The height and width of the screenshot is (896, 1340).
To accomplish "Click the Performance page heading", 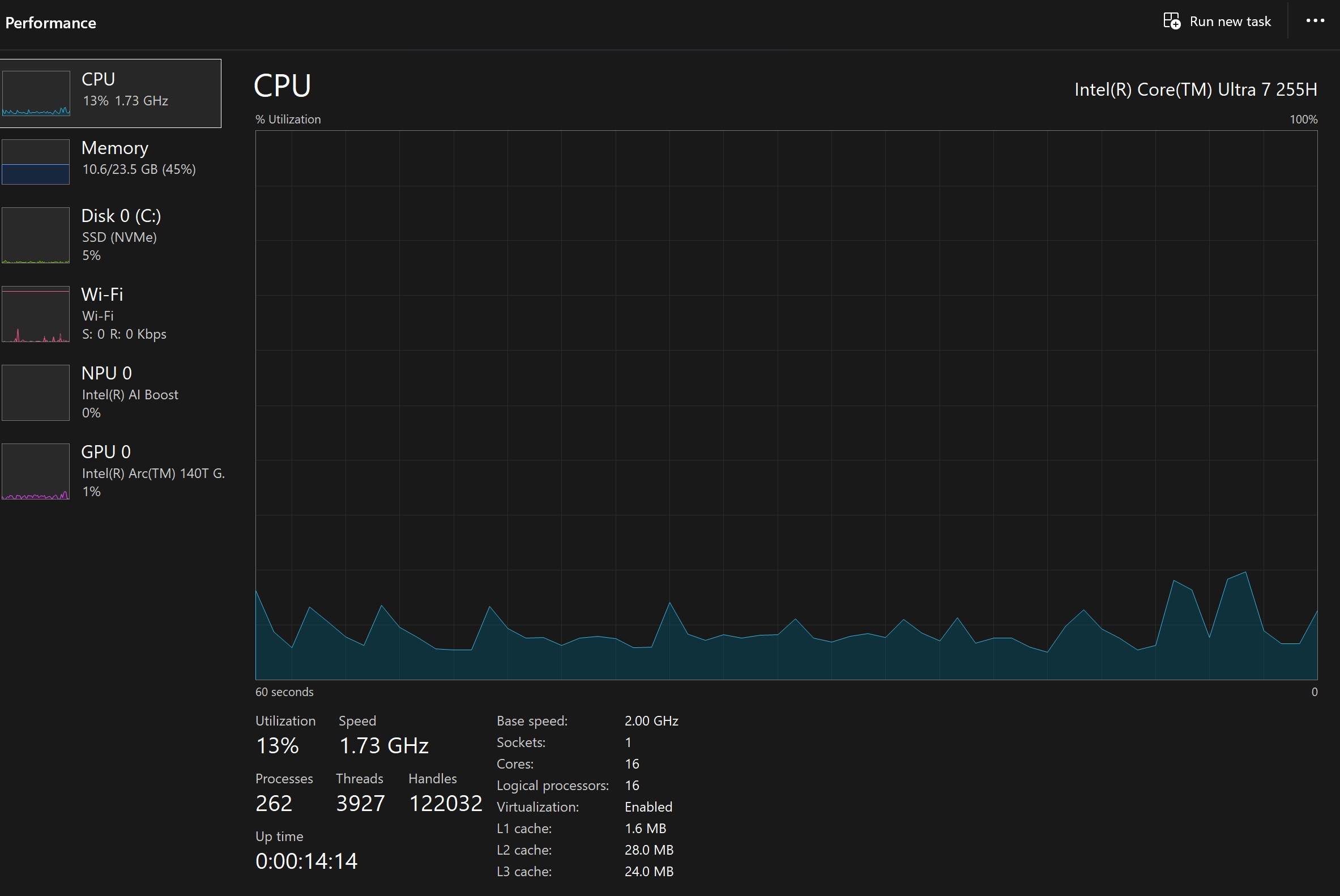I will tap(50, 23).
